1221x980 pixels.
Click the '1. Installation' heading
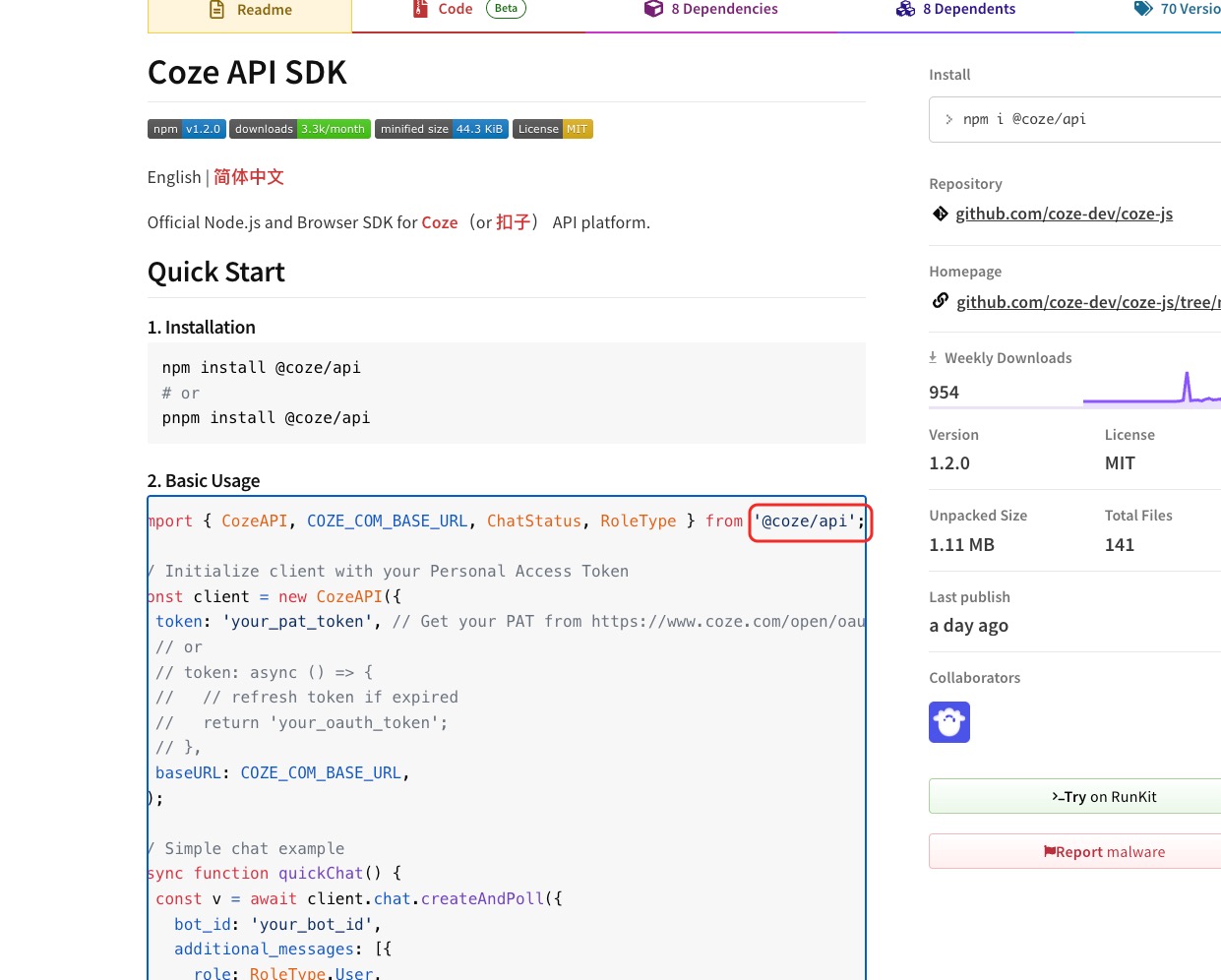[x=202, y=328]
